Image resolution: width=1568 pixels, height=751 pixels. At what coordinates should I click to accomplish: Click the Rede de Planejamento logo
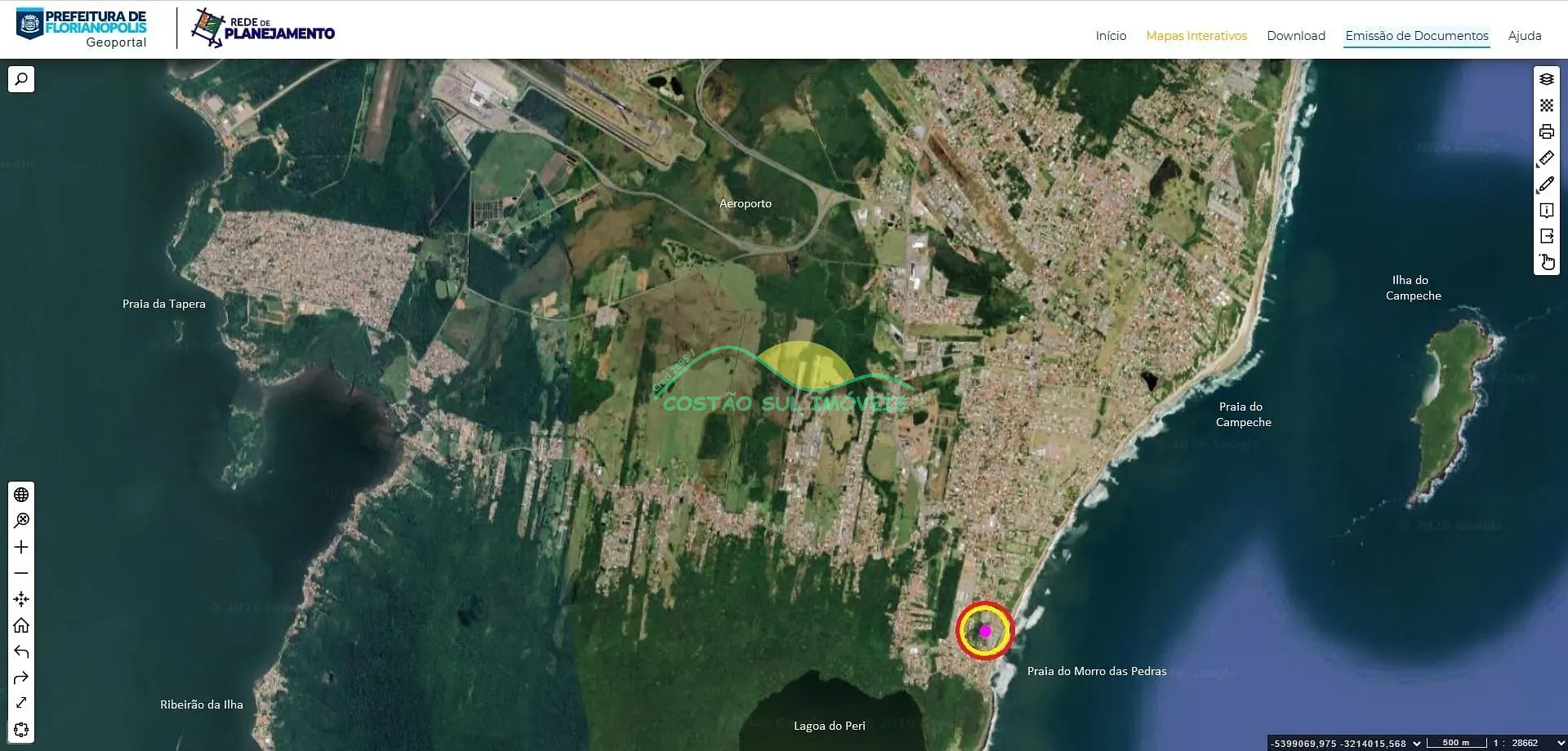(x=263, y=29)
